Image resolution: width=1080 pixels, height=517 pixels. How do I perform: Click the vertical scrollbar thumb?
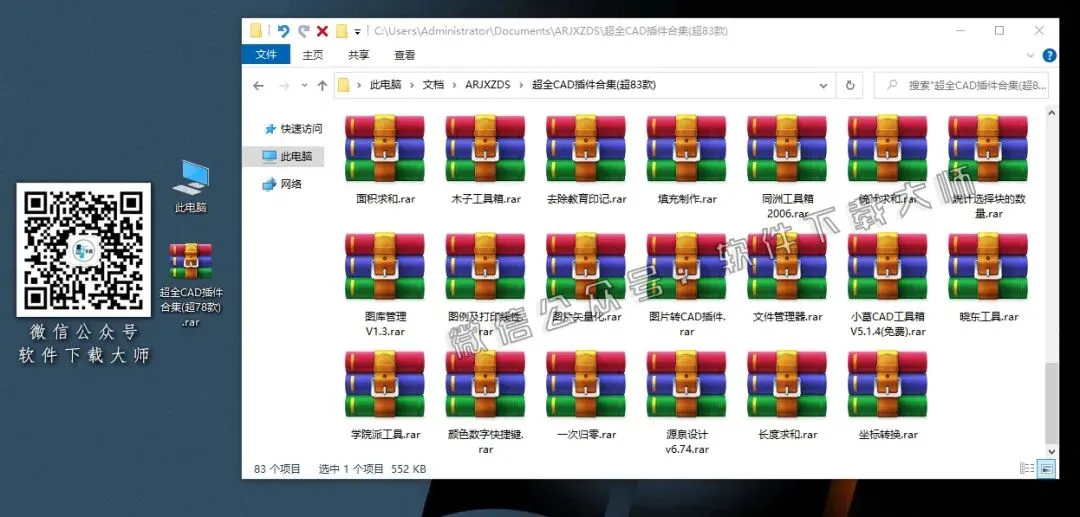pos(1051,404)
